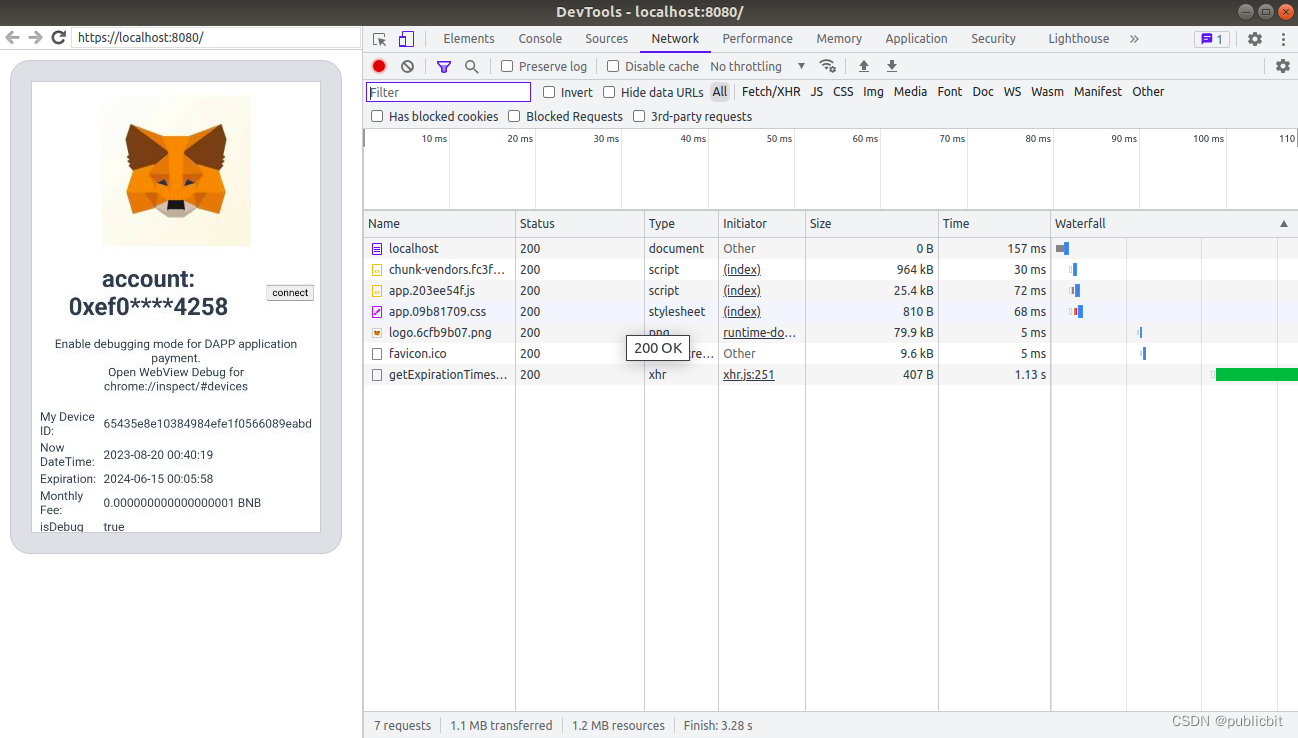1298x738 pixels.
Task: Open the Security tab
Action: coord(993,39)
